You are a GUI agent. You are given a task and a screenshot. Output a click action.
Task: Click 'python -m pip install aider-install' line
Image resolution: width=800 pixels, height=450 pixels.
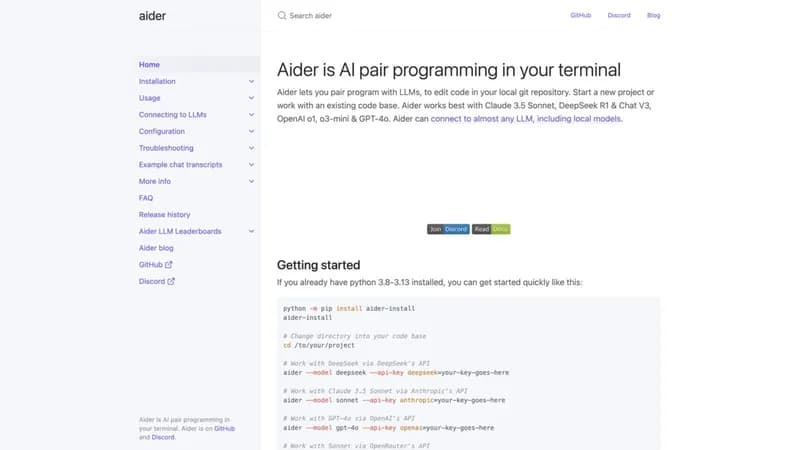pyautogui.click(x=349, y=309)
